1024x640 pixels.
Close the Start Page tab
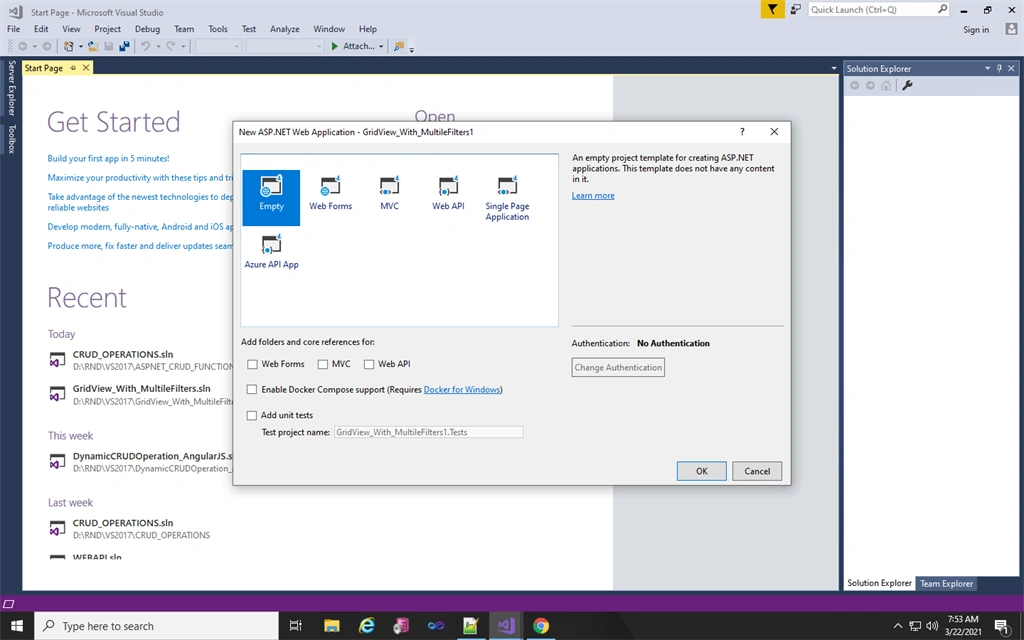point(86,68)
